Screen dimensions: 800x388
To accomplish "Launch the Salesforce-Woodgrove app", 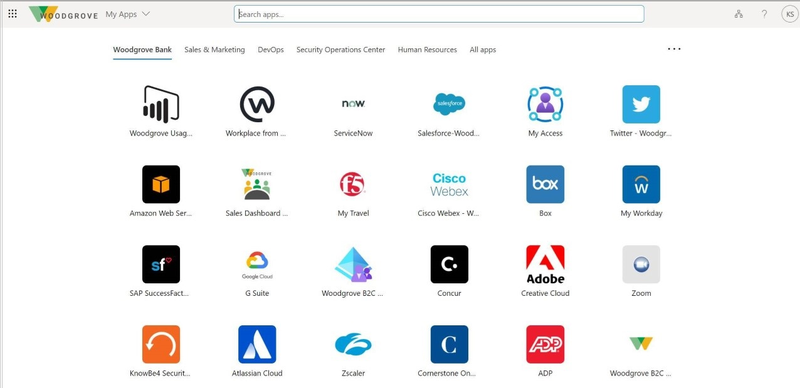I will click(449, 104).
